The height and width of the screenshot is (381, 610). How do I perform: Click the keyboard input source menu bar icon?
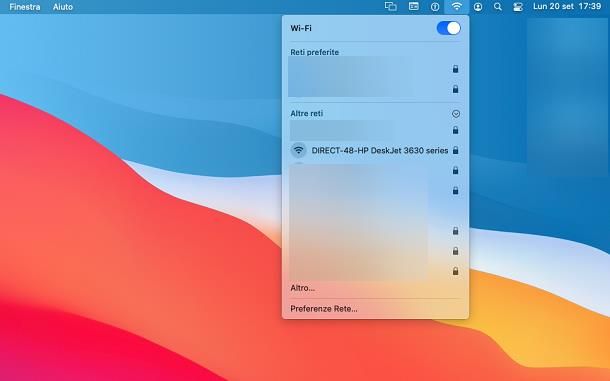pos(414,7)
